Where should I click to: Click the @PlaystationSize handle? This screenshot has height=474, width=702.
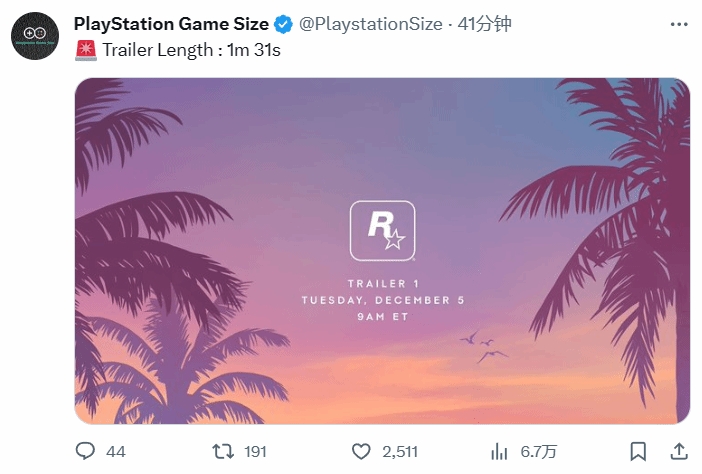tap(370, 24)
